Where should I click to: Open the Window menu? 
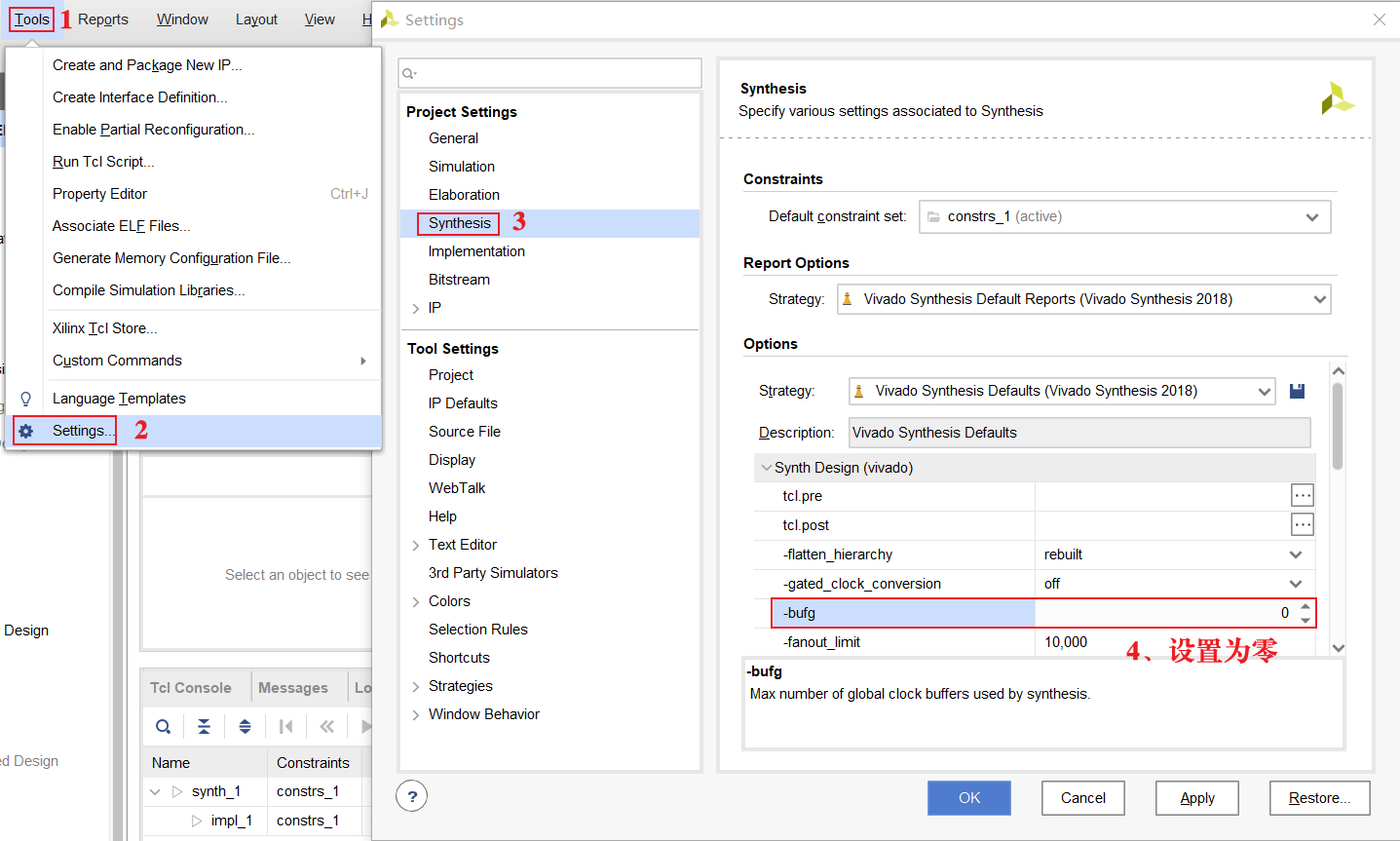click(x=182, y=19)
